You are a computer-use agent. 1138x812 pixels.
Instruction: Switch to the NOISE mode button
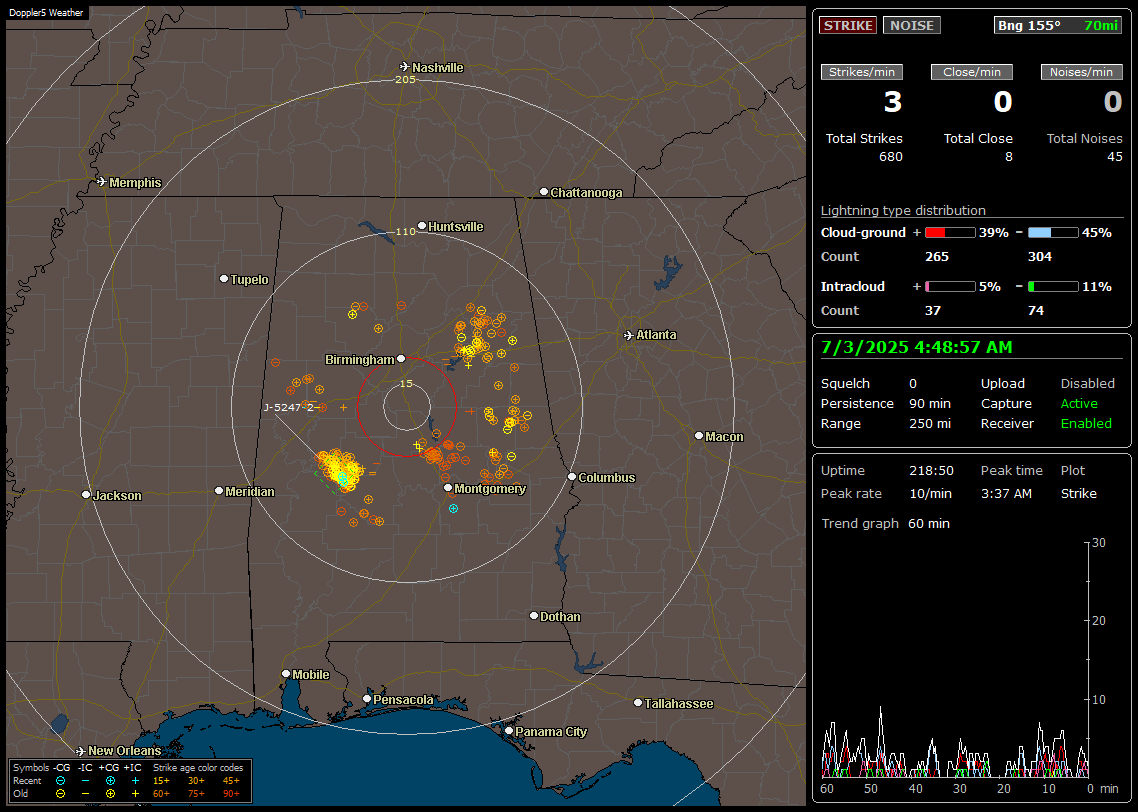[x=912, y=25]
